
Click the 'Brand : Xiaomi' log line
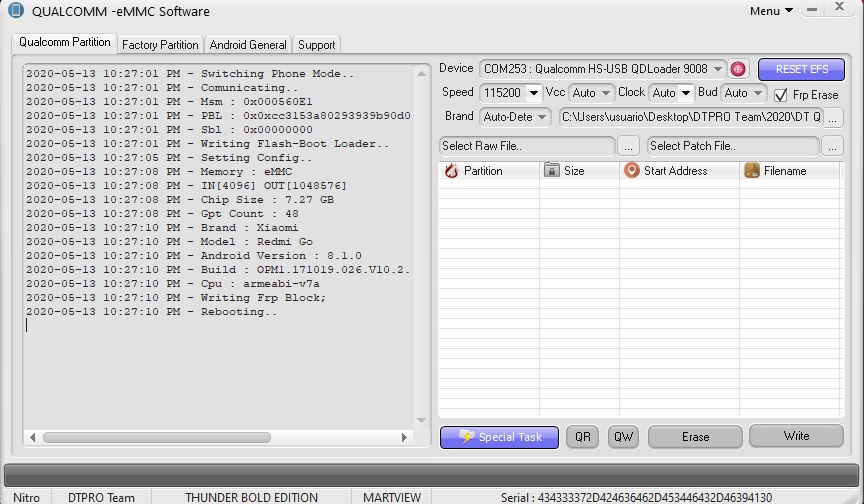pyautogui.click(x=162, y=227)
